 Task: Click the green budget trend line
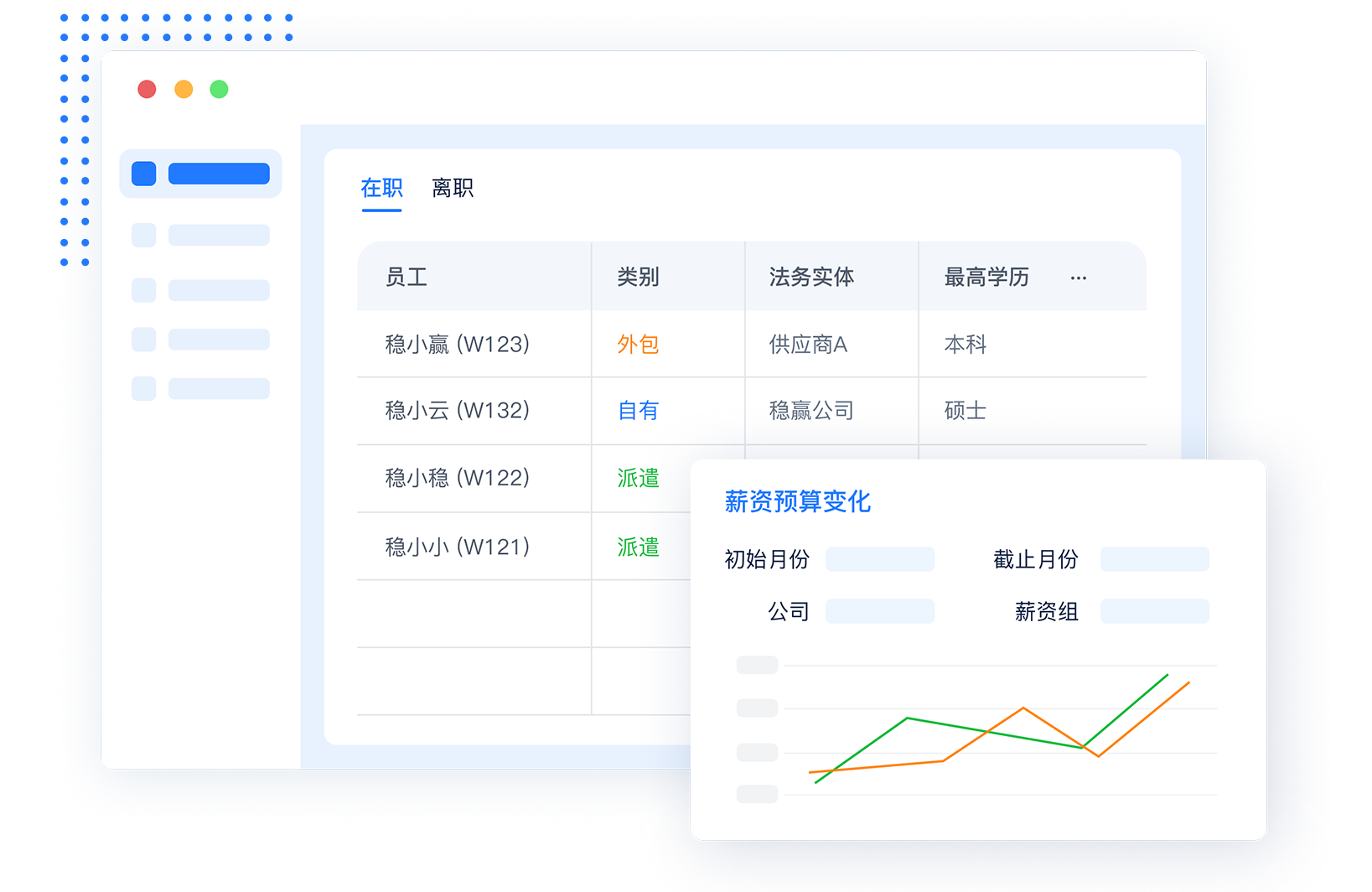(x=907, y=718)
